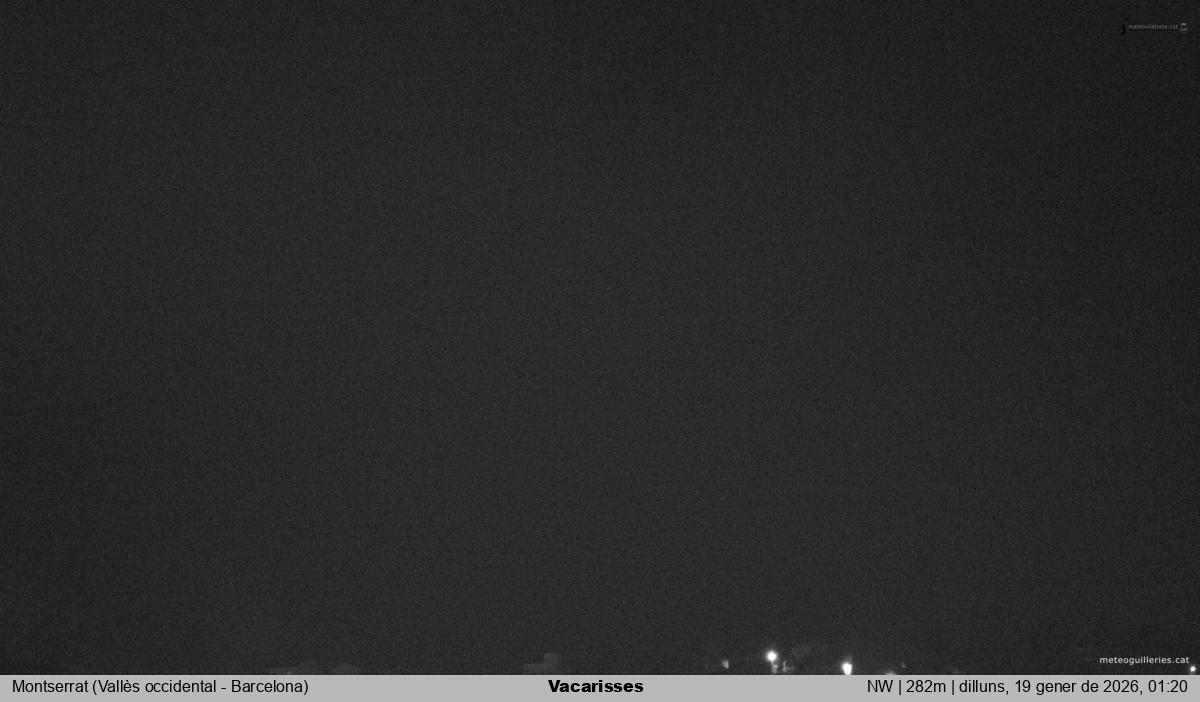Click the word Montserrat in the caption

50,687
